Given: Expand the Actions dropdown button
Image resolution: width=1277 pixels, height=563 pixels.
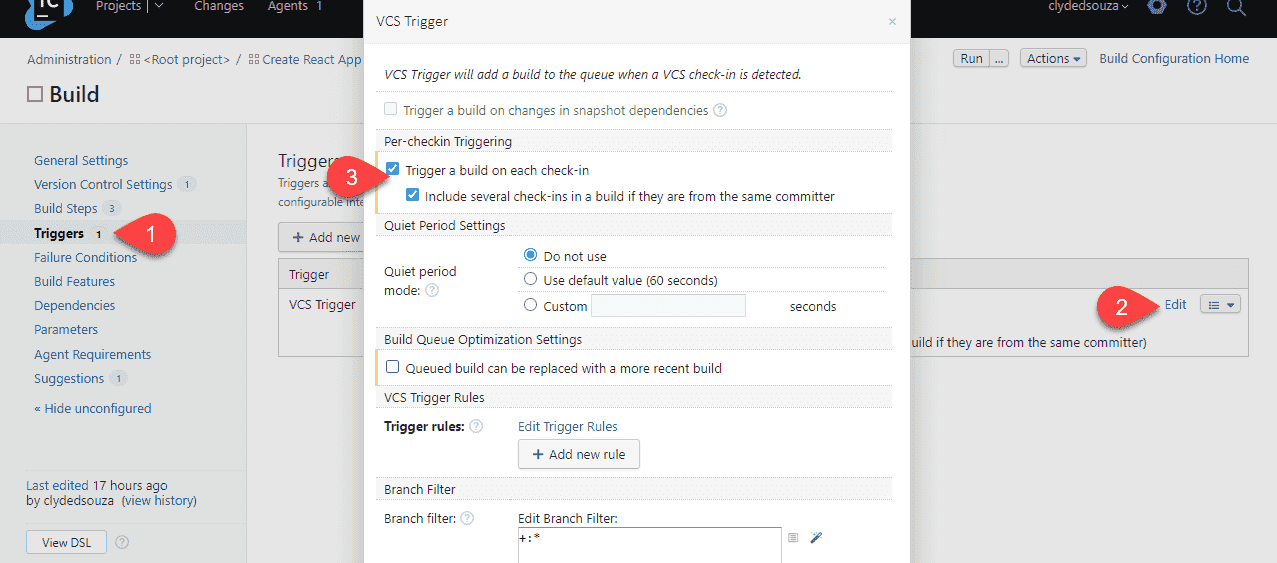Looking at the screenshot, I should pyautogui.click(x=1055, y=59).
